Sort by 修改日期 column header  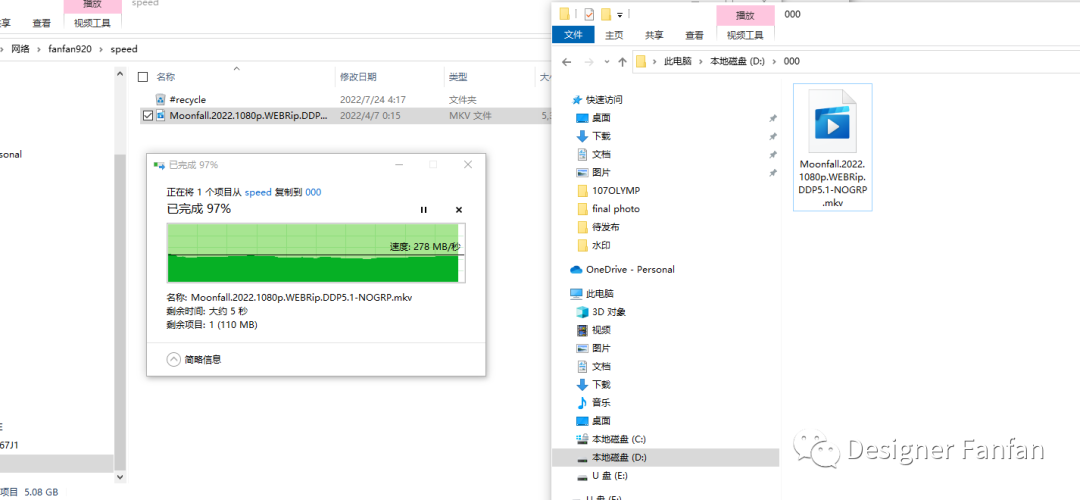click(x=358, y=76)
